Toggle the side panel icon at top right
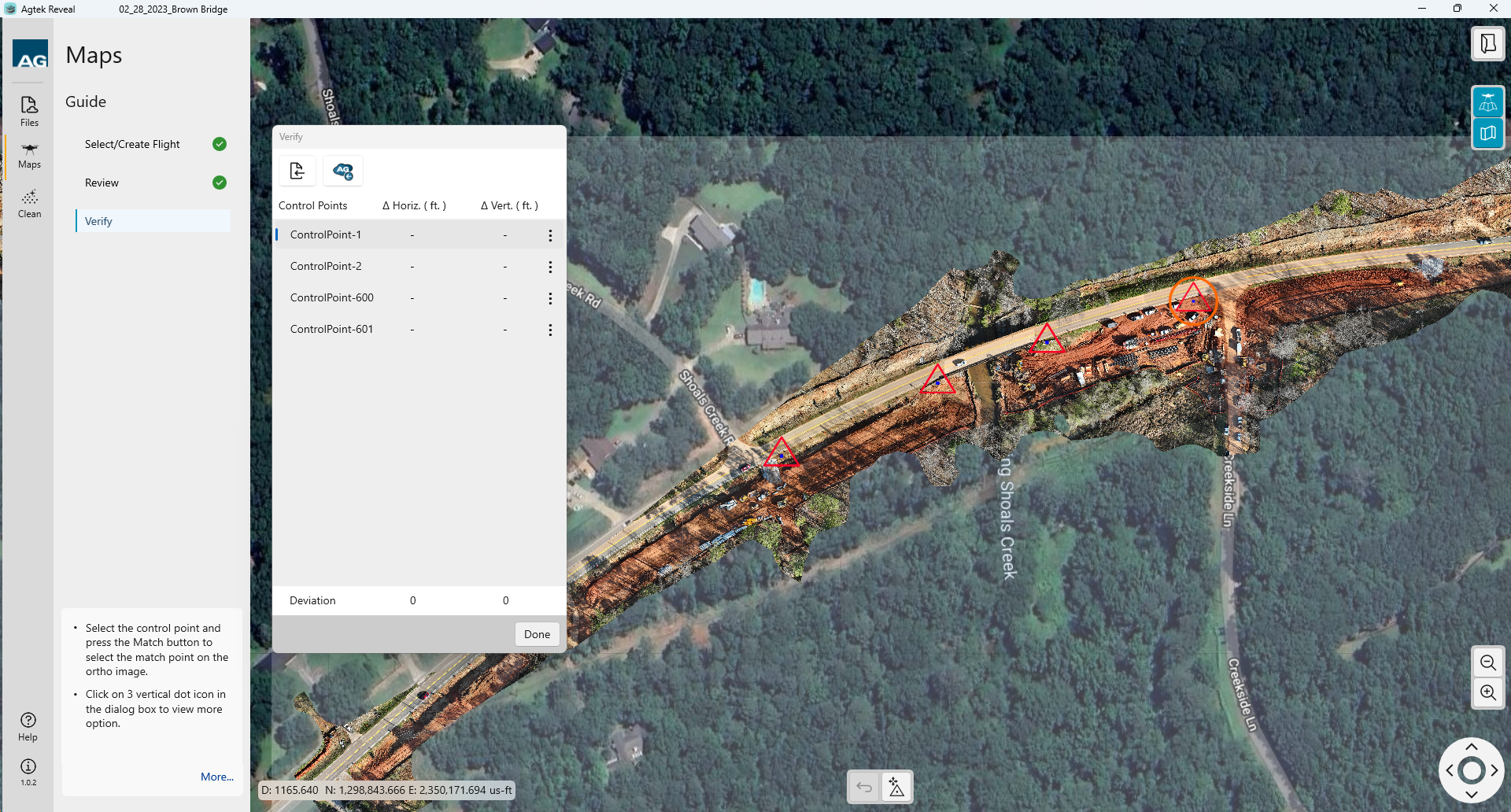This screenshot has width=1511, height=812. pyautogui.click(x=1487, y=43)
